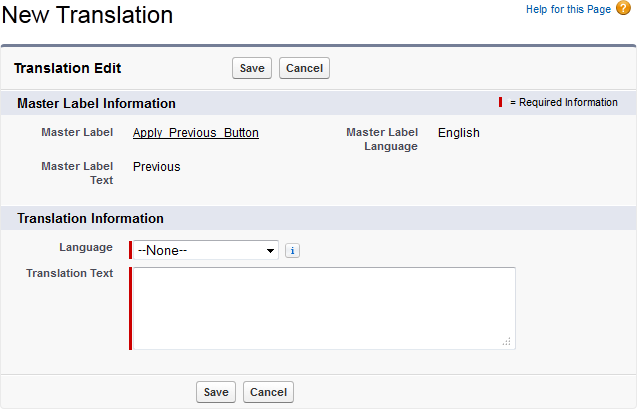The width and height of the screenshot is (637, 409).
Task: Click the bottom Save button
Action: (x=216, y=392)
